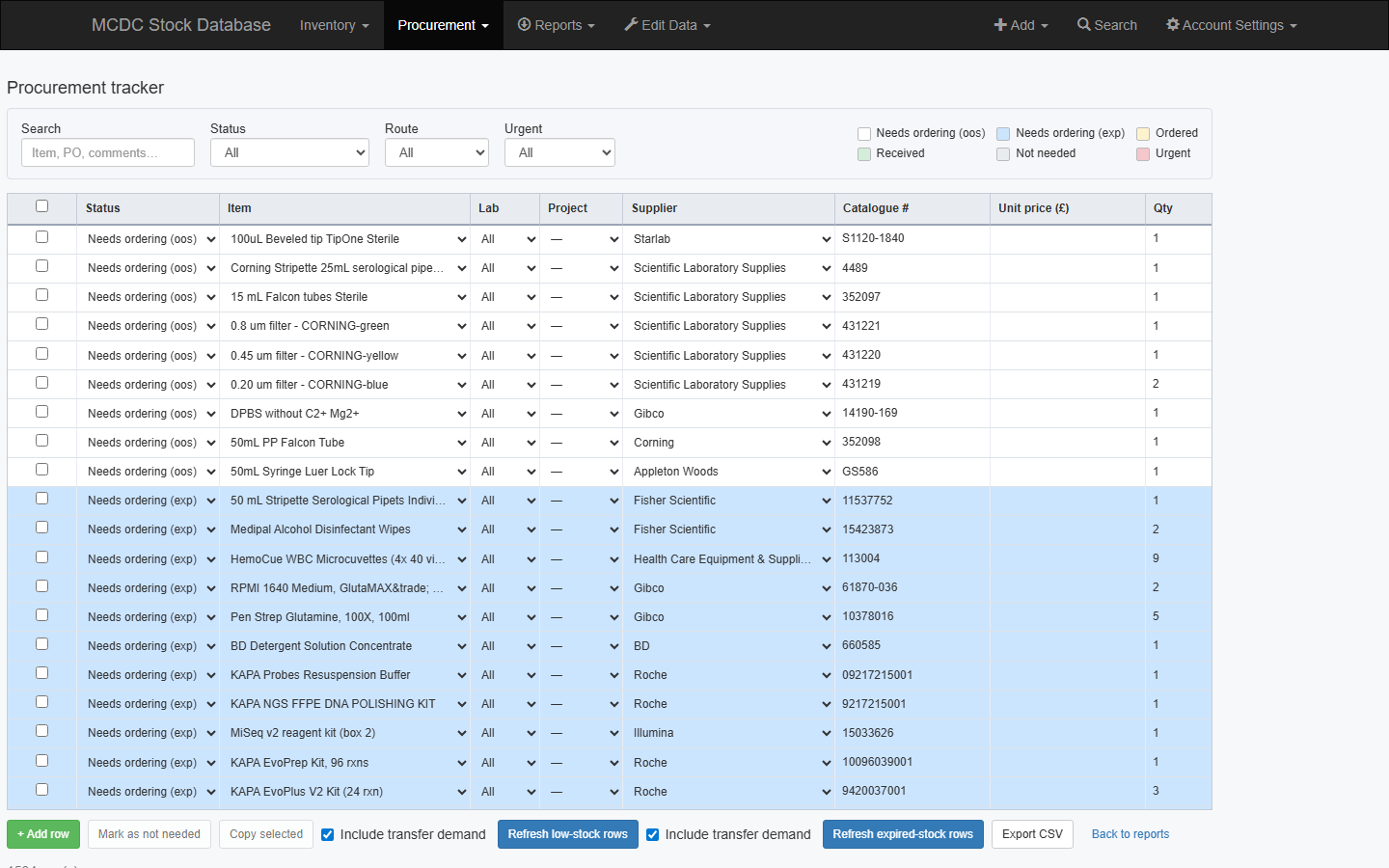Tick the checkbox for Medipal Alcohol Disinfectant Wipes row

(x=41, y=528)
